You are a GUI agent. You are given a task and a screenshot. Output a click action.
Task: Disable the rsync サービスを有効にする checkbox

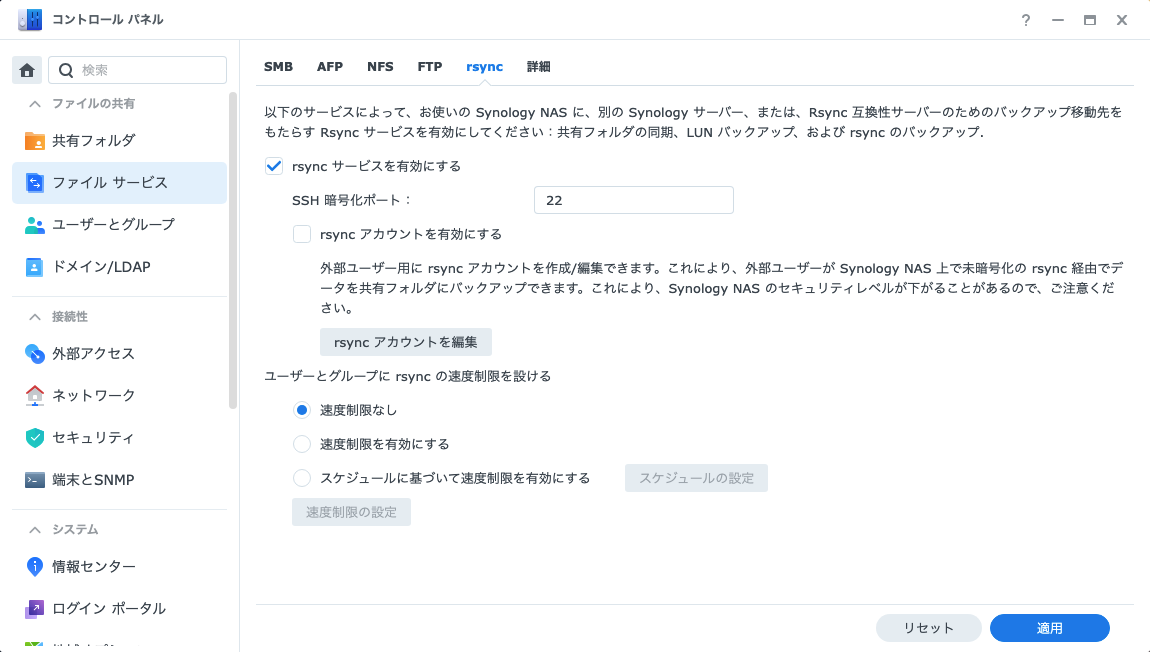[x=274, y=166]
